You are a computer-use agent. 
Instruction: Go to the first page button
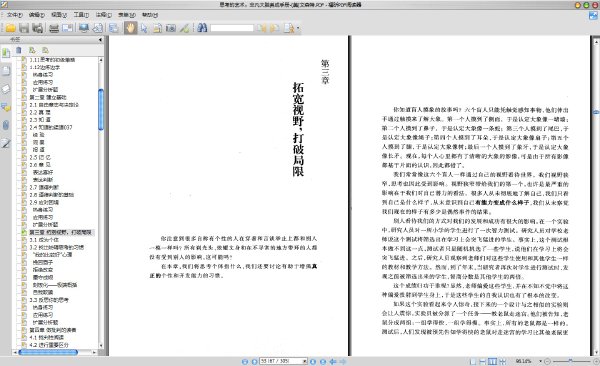(245, 361)
